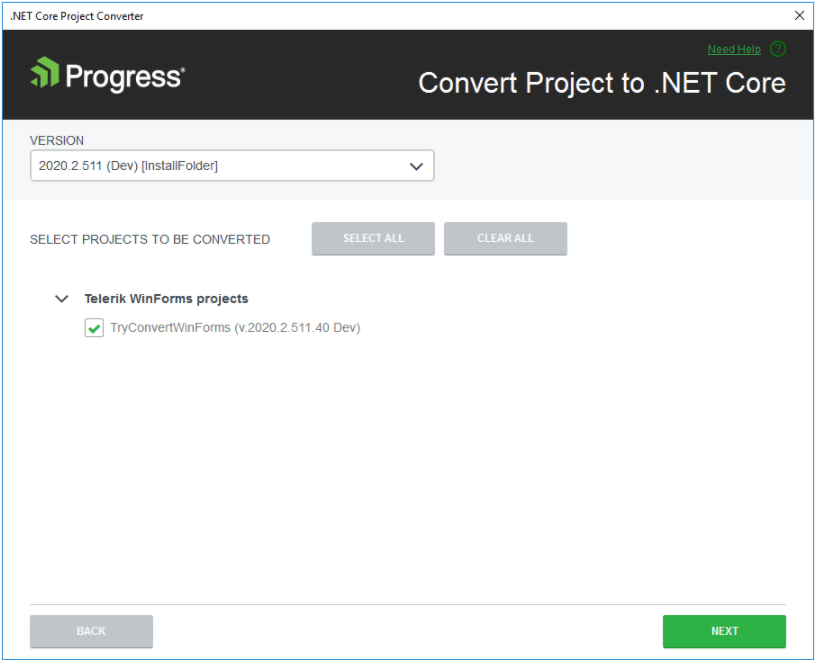The width and height of the screenshot is (816, 662).
Task: Click the Progress logo
Action: (108, 74)
